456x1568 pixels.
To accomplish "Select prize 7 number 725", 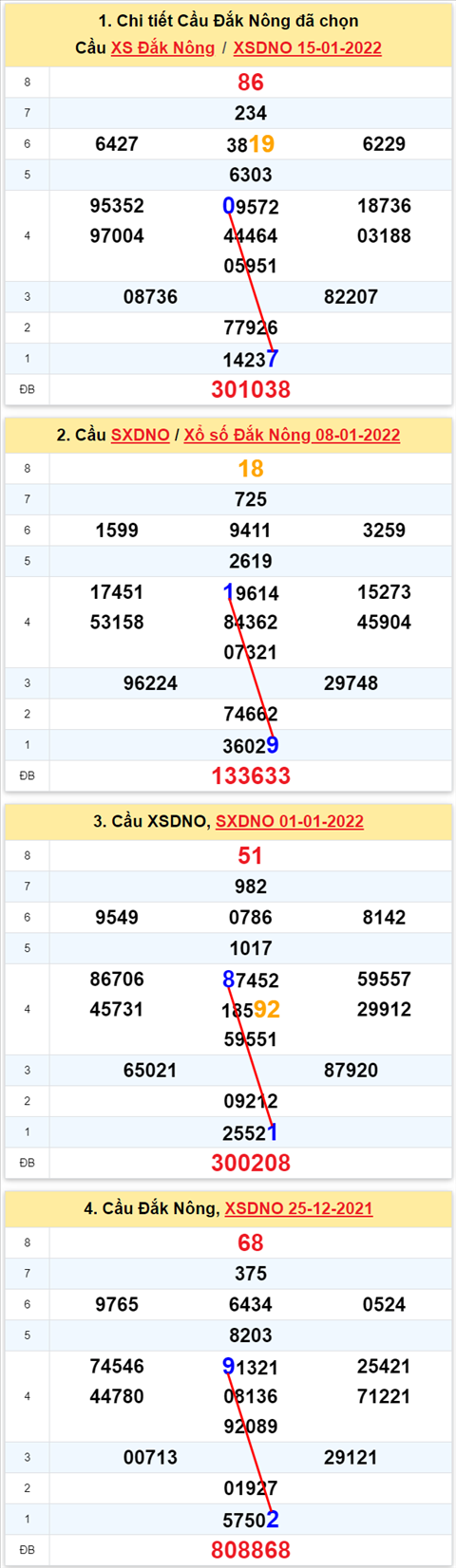I will [251, 499].
